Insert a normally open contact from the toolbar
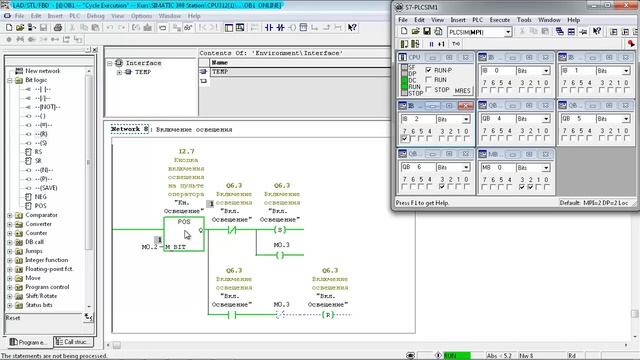 (x=269, y=28)
